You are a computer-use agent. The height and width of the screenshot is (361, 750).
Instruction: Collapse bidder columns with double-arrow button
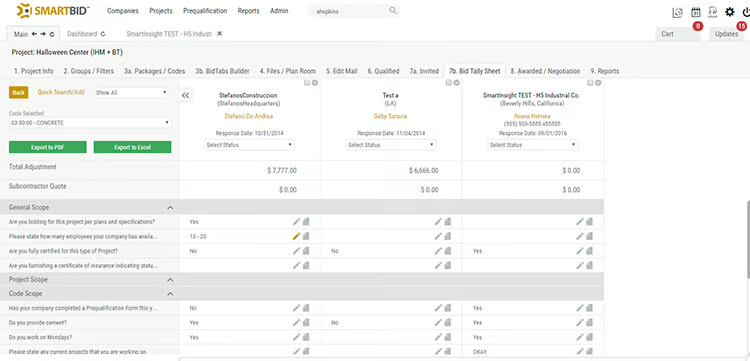pyautogui.click(x=186, y=95)
